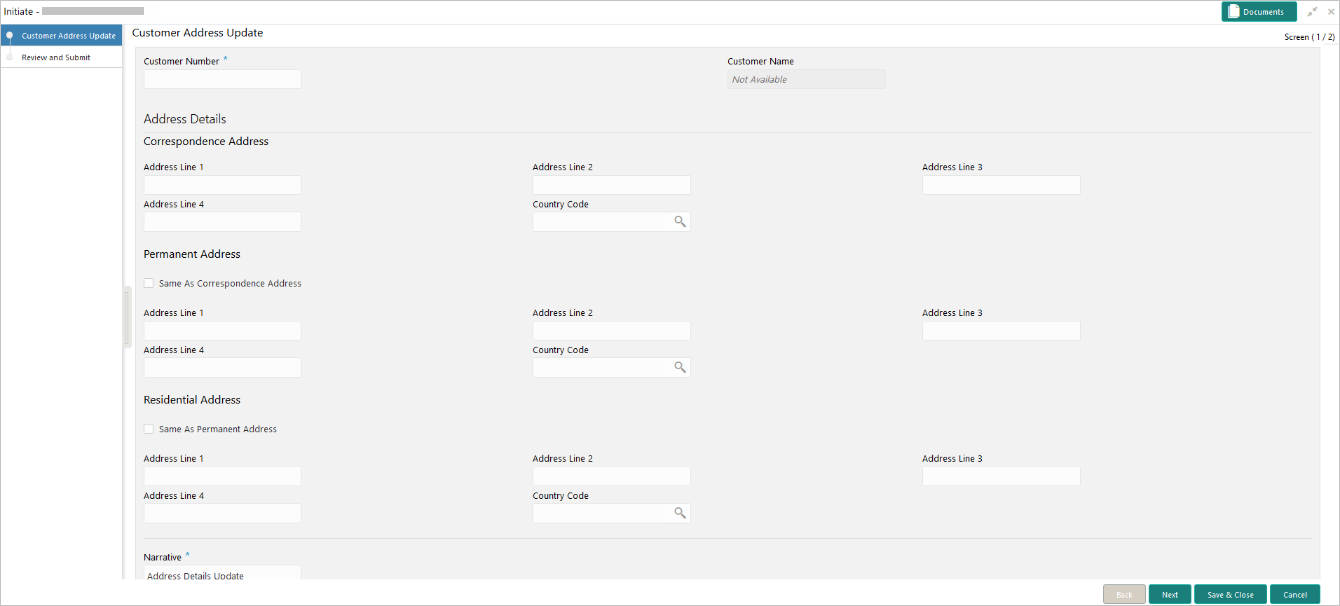Screen dimensions: 1340x606
Task: Click Residential Address country code search icon
Action: click(680, 513)
